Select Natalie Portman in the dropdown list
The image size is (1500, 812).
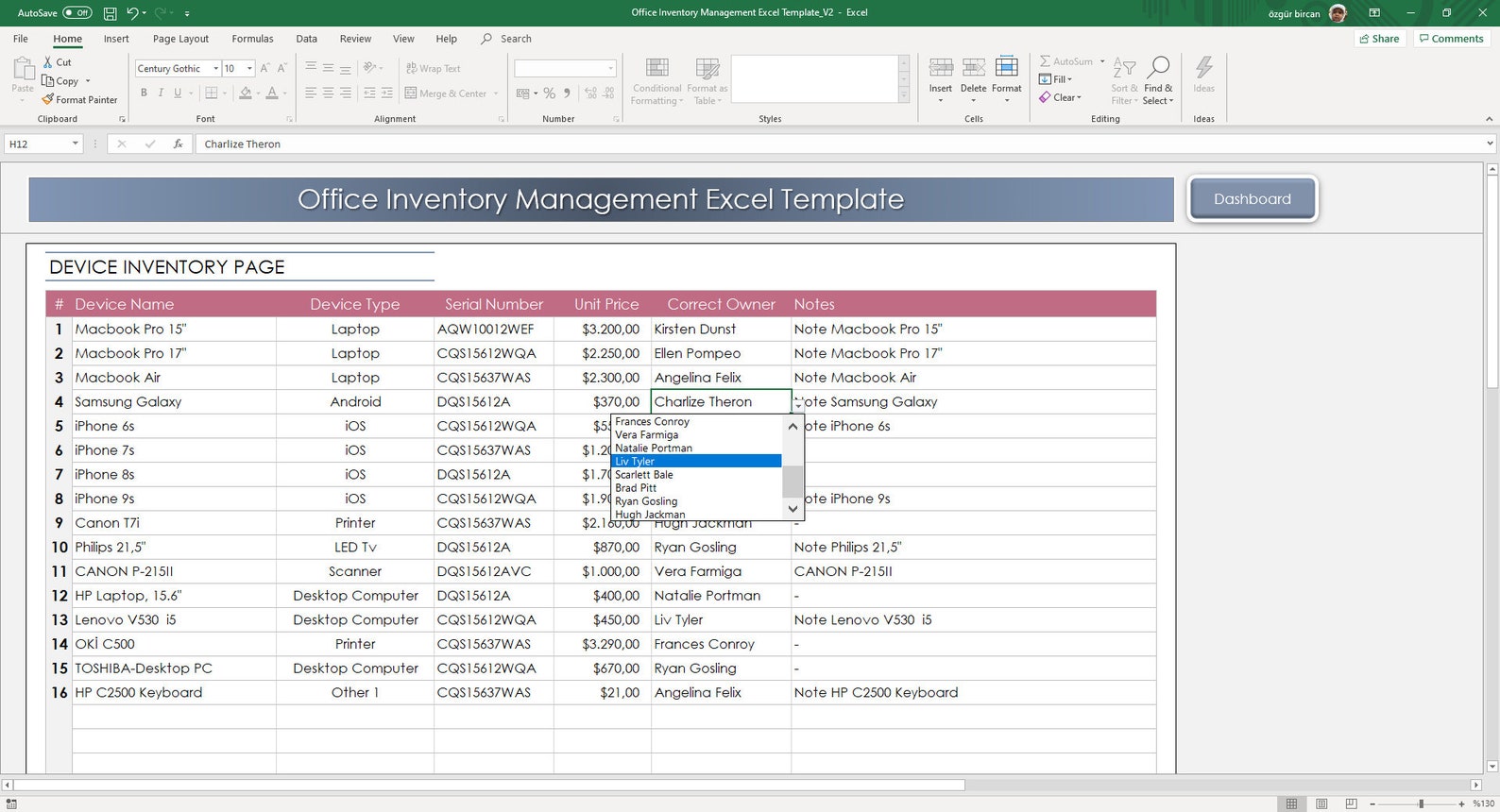[696, 448]
